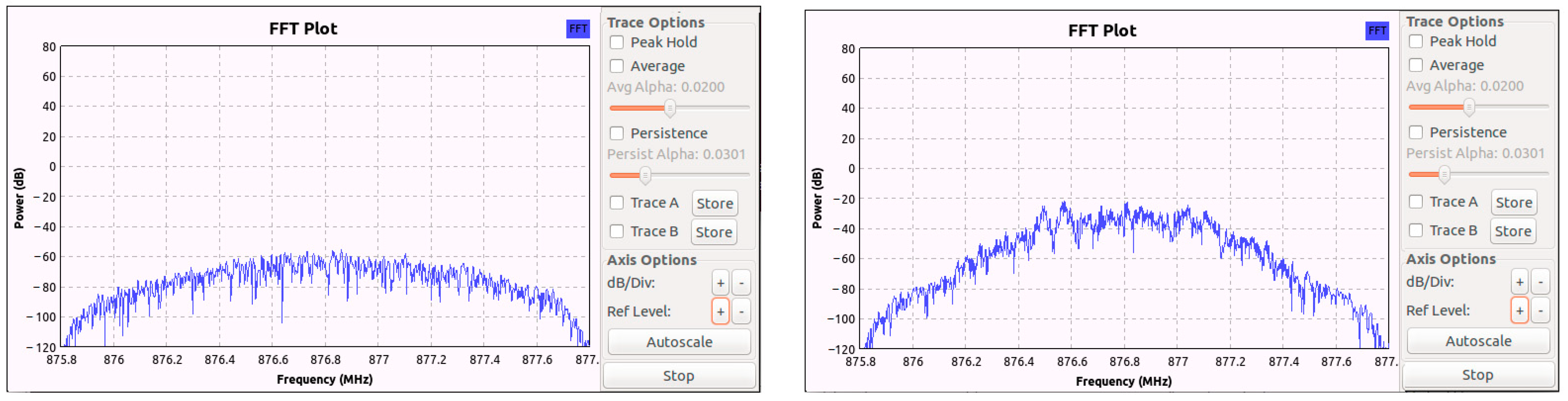Stop the left FFT plot
1568x401 pixels.
pyautogui.click(x=679, y=376)
